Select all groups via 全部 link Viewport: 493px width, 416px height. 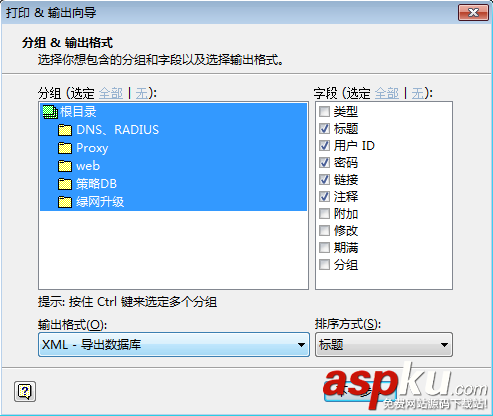[111, 93]
